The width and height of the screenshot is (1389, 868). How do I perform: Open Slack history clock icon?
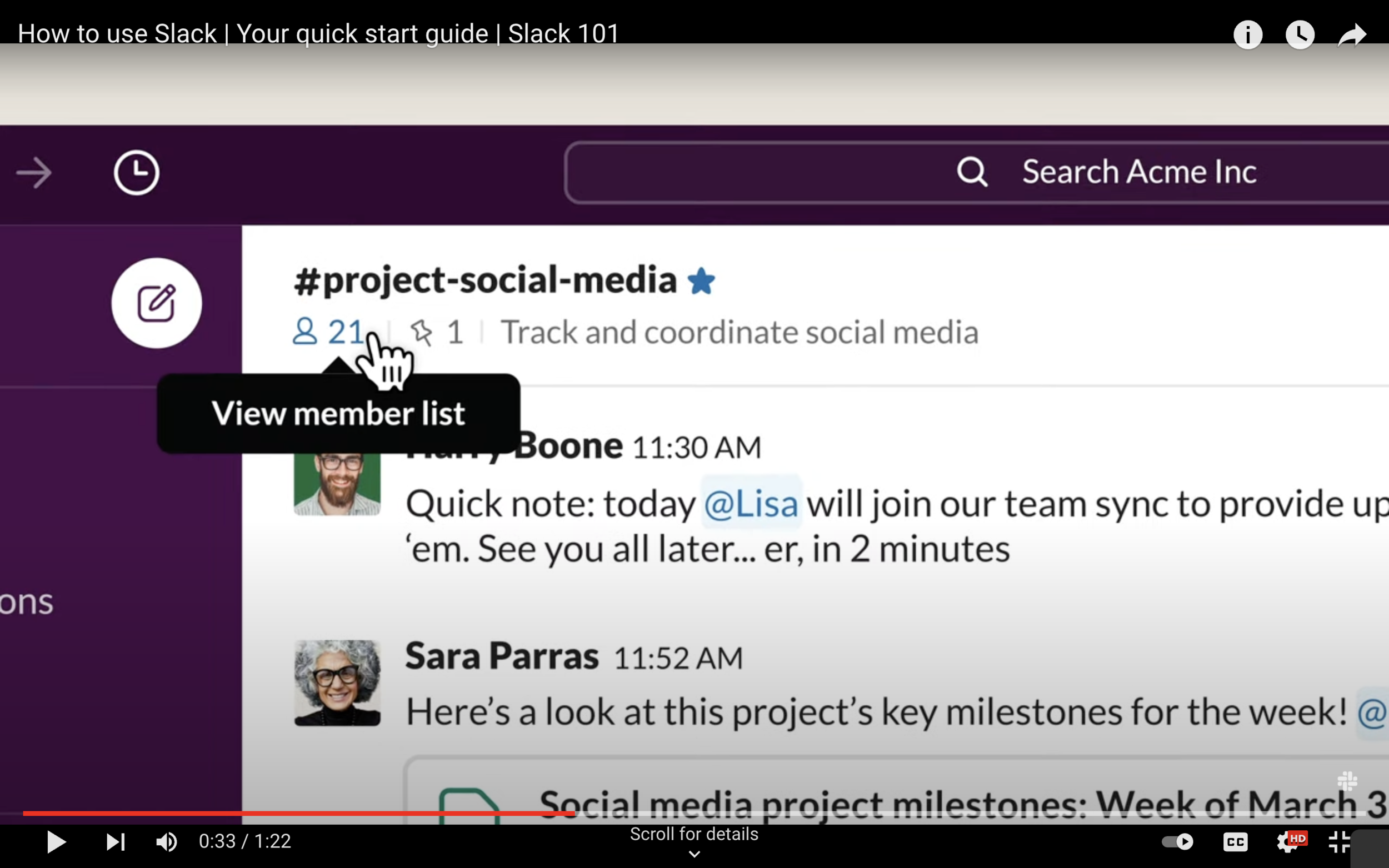coord(136,173)
